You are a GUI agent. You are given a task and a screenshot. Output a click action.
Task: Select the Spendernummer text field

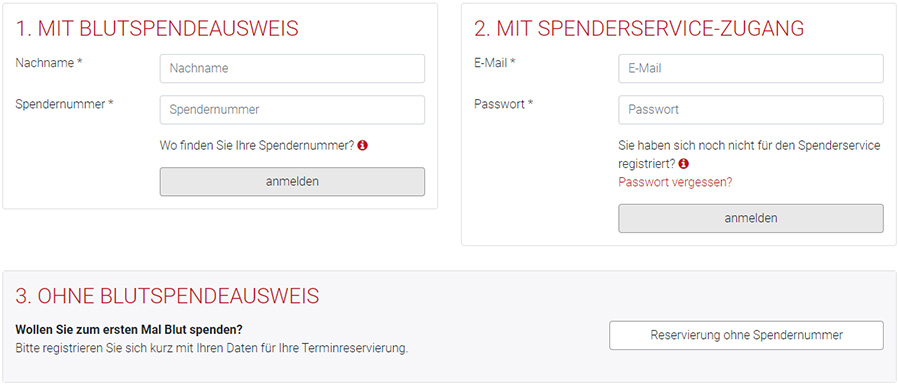292,110
